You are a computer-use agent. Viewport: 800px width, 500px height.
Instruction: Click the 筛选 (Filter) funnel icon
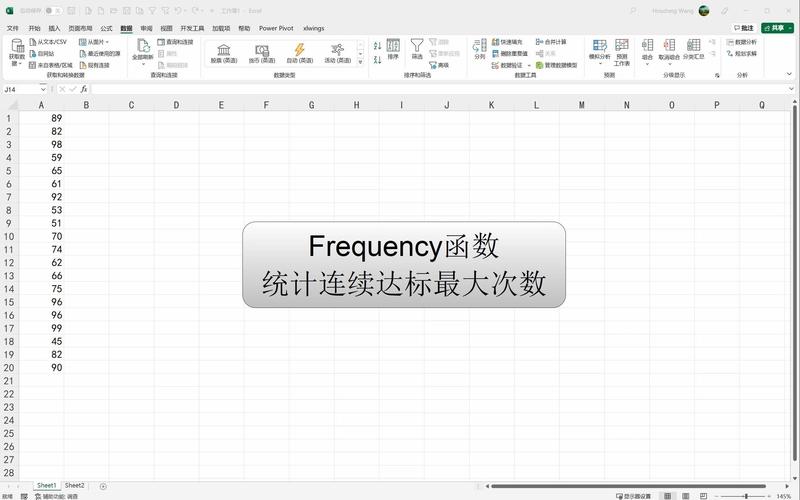pyautogui.click(x=417, y=45)
